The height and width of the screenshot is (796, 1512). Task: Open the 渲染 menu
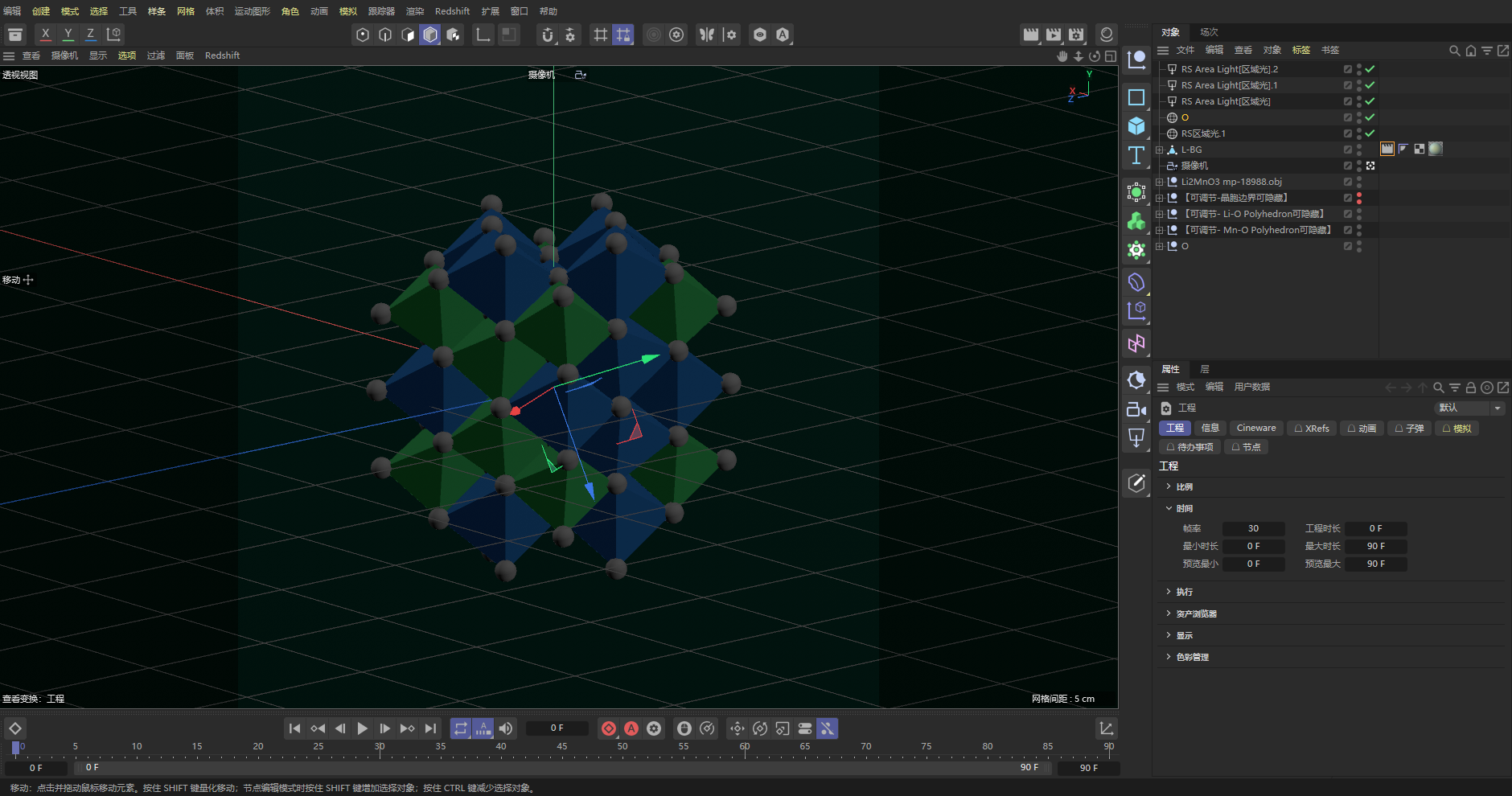[x=415, y=11]
